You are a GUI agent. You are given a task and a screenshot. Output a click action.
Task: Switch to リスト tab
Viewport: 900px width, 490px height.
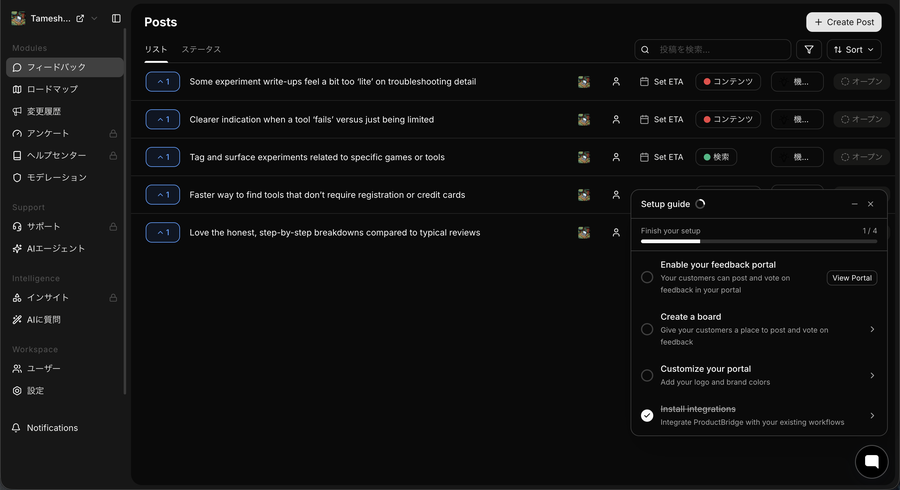point(156,49)
